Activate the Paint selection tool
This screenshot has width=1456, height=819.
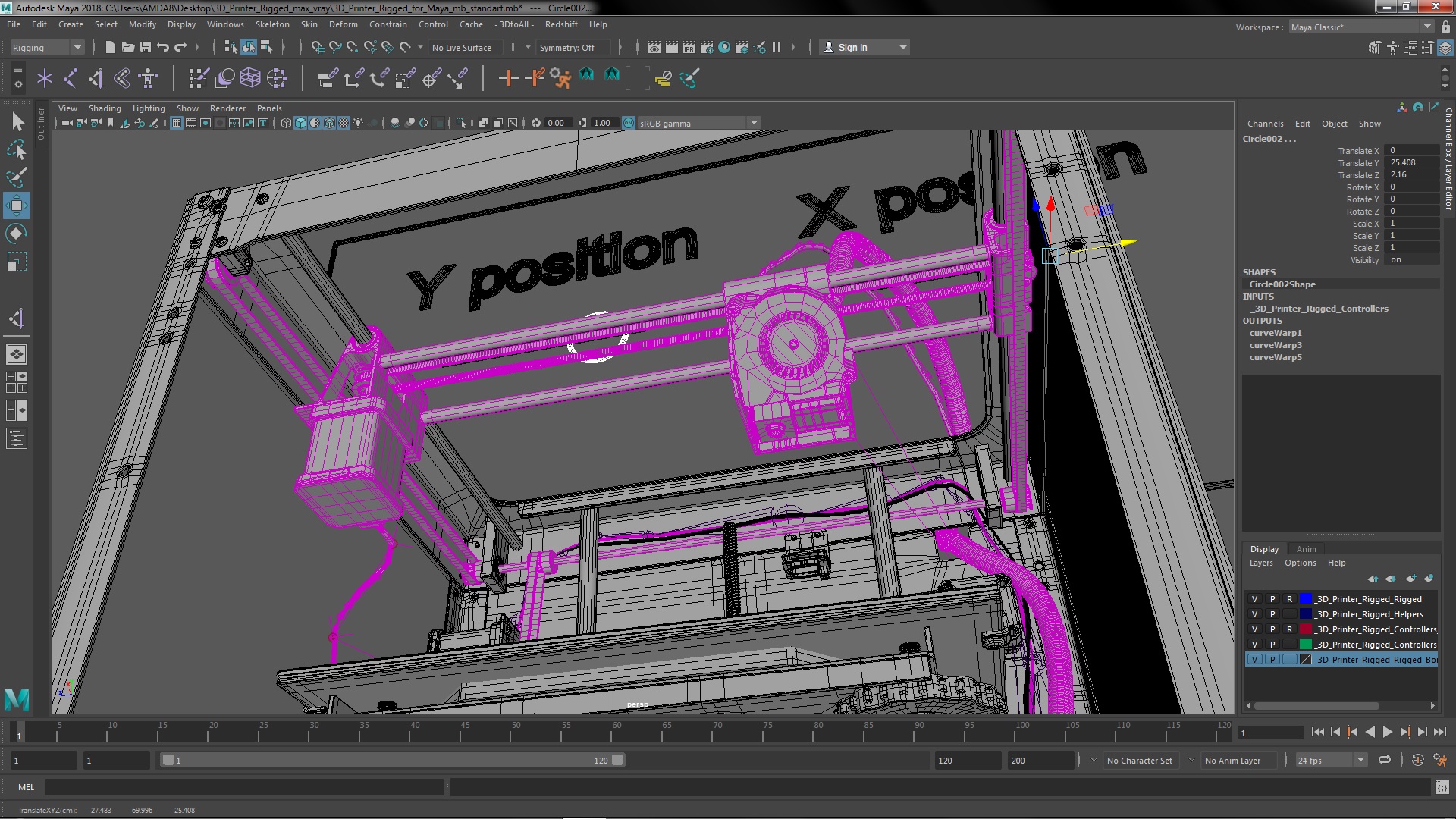pyautogui.click(x=17, y=177)
